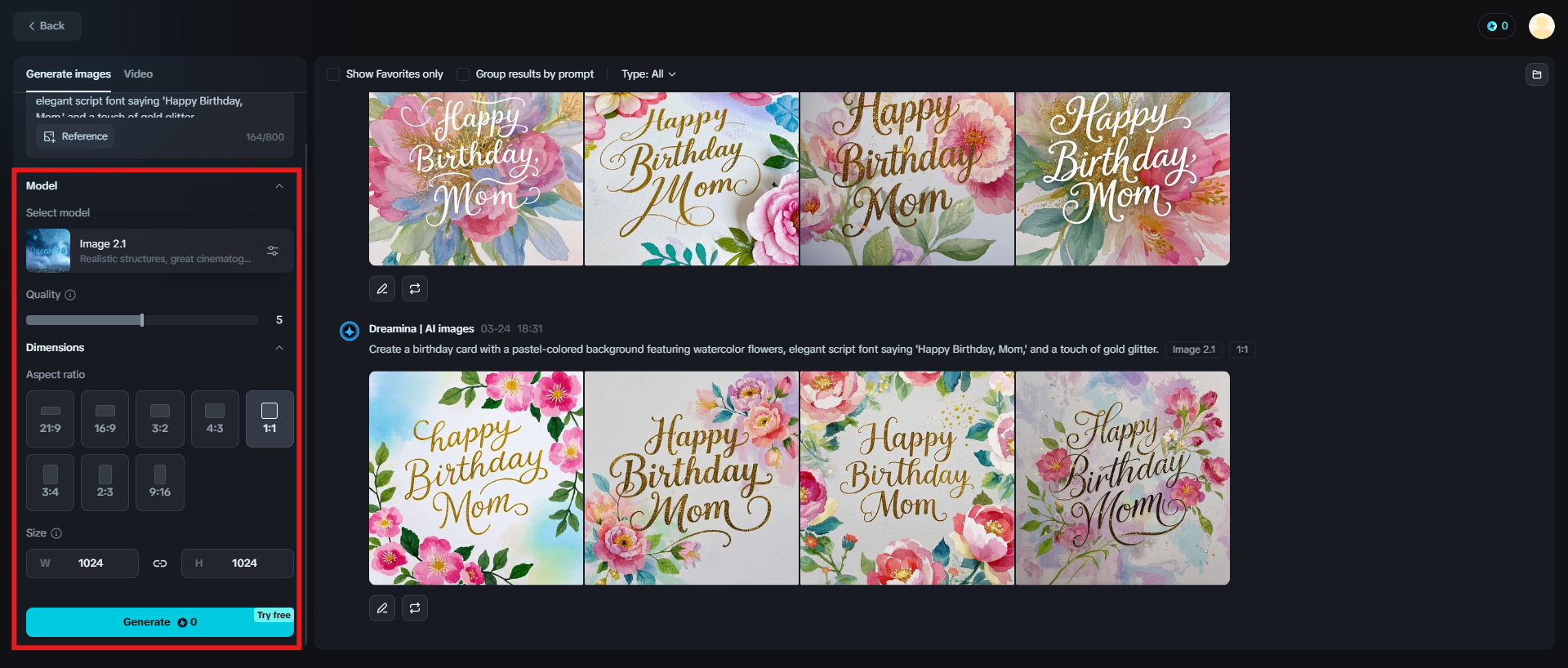Screen dimensions: 1568x668
Task: Toggle the width-height link icon
Action: pyautogui.click(x=160, y=563)
